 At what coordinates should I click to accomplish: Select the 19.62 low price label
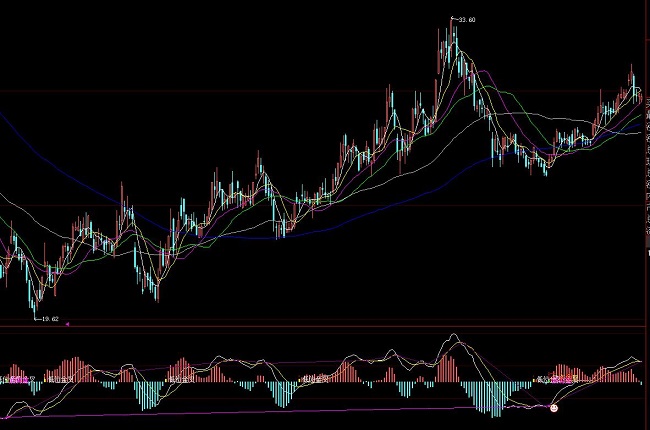[x=48, y=319]
